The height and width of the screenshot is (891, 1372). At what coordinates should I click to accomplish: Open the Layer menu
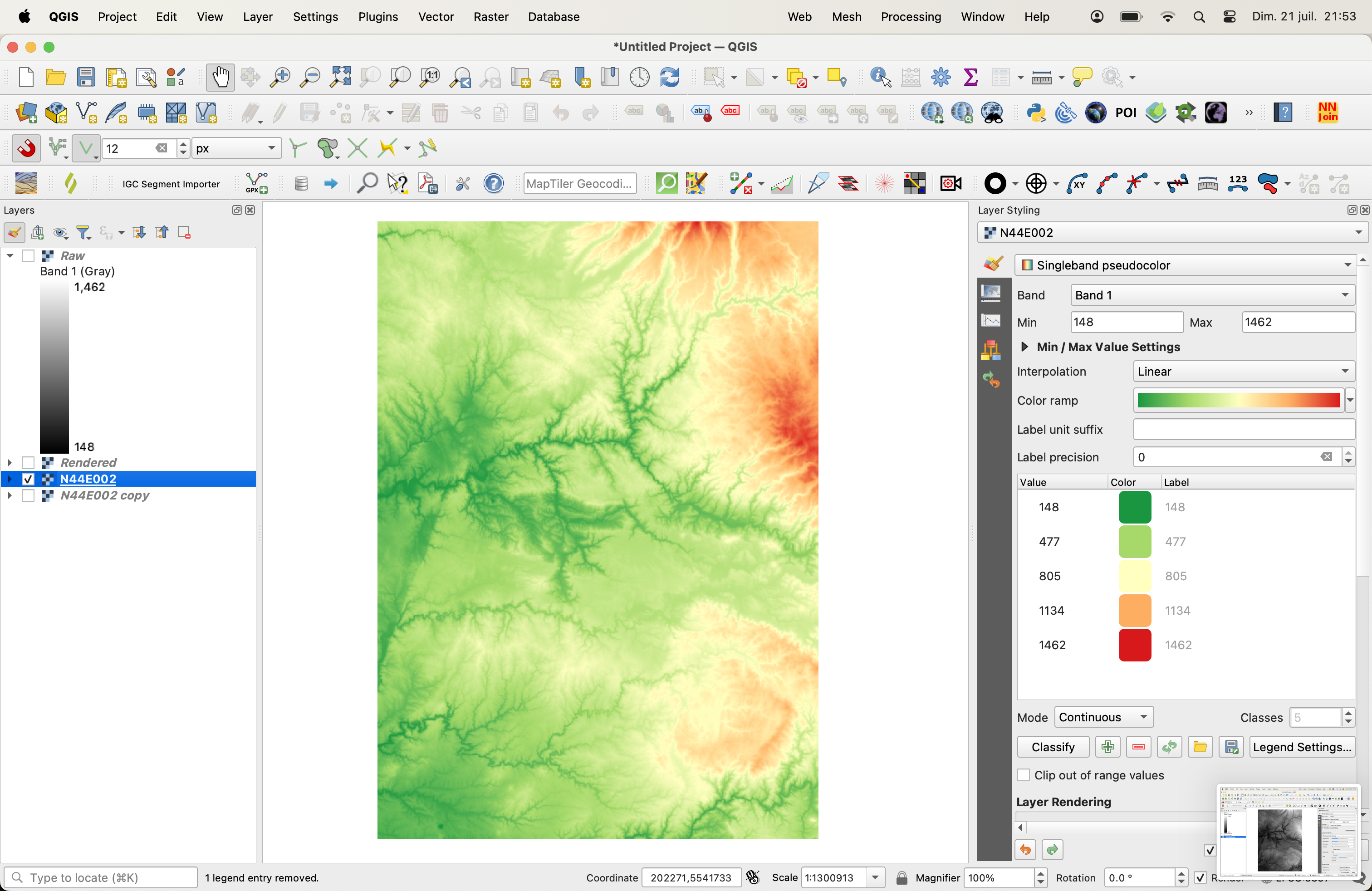coord(258,17)
